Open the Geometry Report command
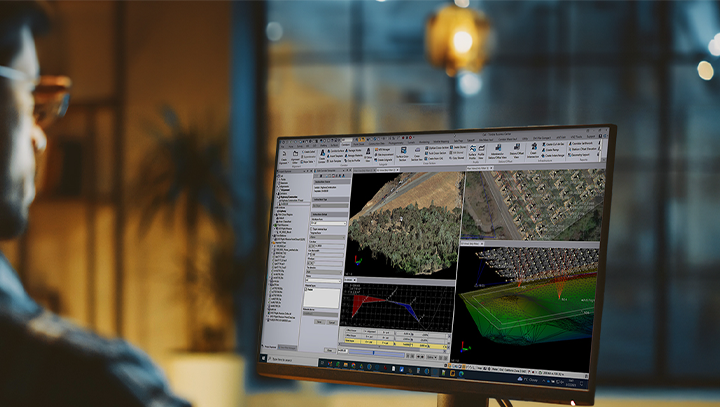 tap(579, 155)
